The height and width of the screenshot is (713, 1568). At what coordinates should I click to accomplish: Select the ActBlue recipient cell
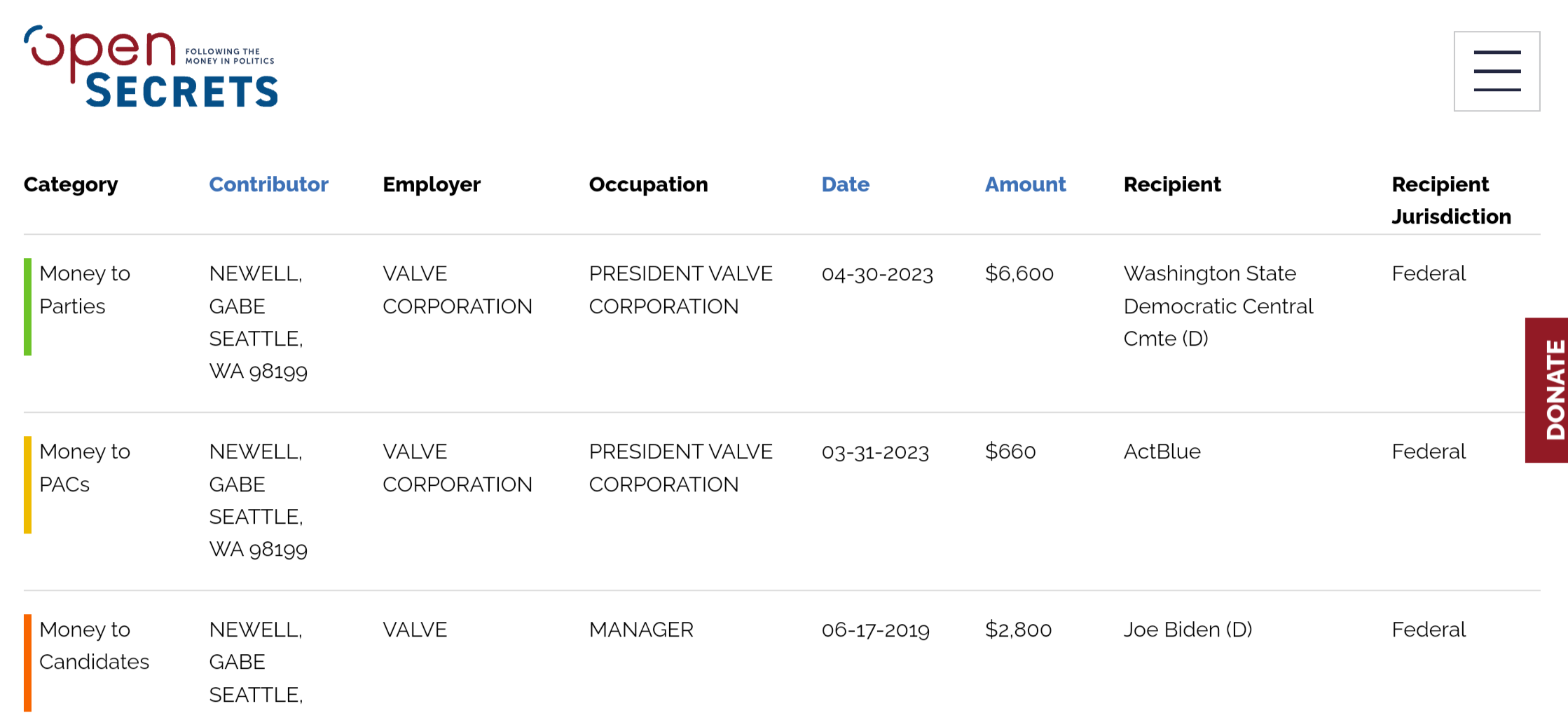tap(1162, 451)
